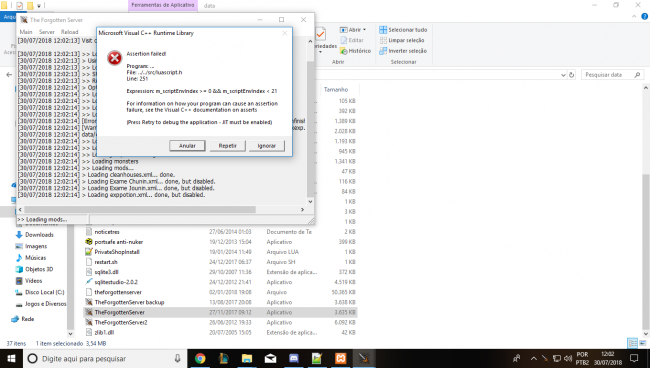The width and height of the screenshot is (650, 368).
Task: Refresh the folder view icon
Action: coord(572,75)
